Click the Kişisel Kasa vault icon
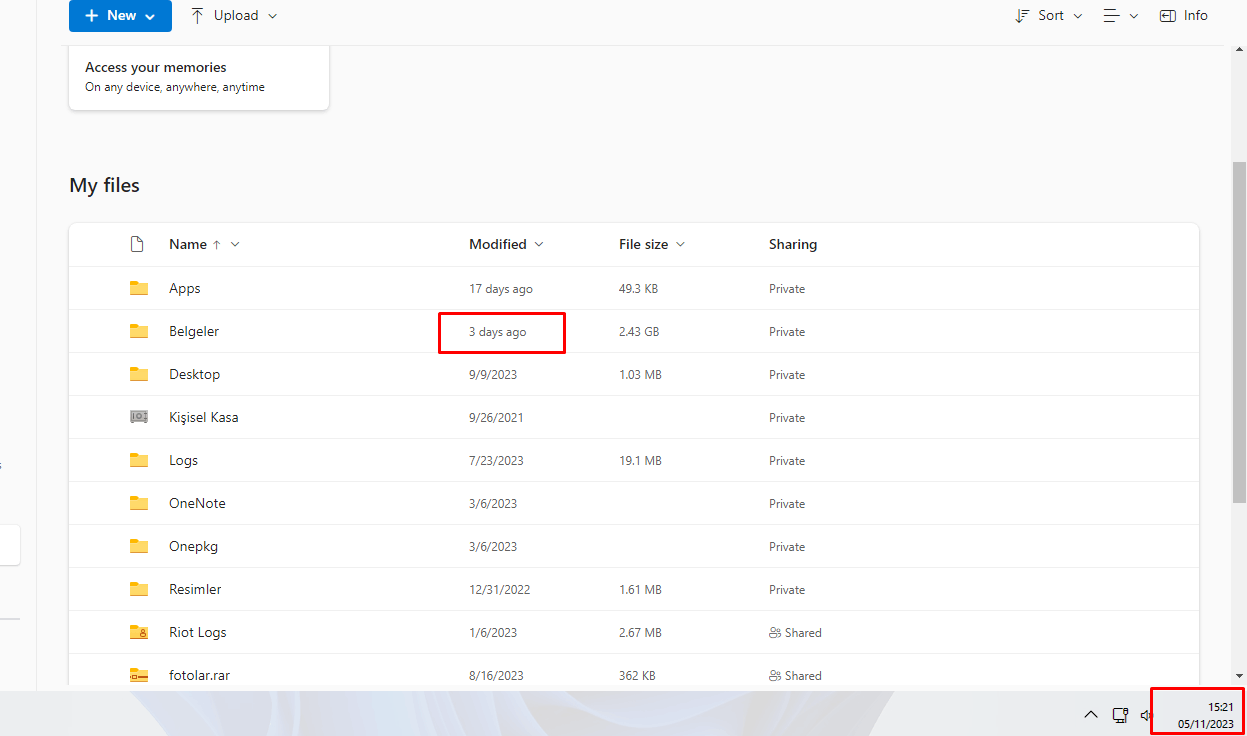Screen dimensions: 1247x736 [139, 417]
